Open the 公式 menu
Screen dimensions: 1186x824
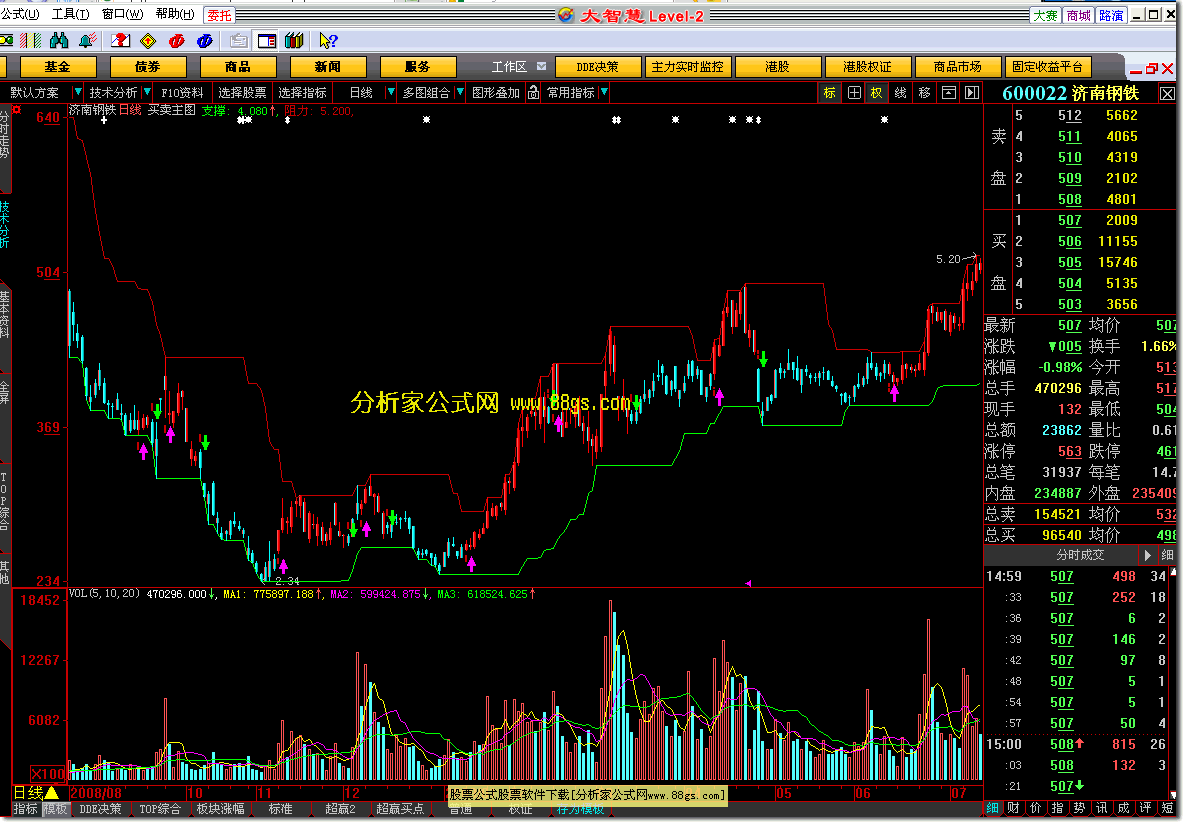click(x=20, y=14)
